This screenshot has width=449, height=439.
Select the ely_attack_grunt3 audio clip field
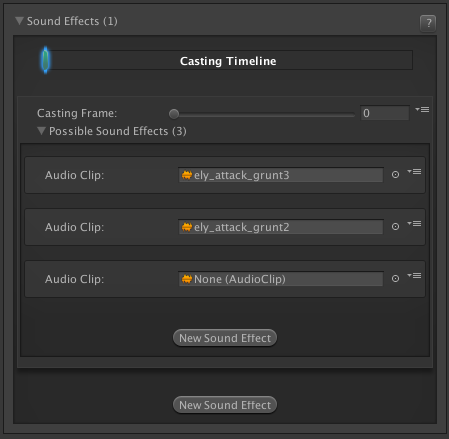[281, 175]
